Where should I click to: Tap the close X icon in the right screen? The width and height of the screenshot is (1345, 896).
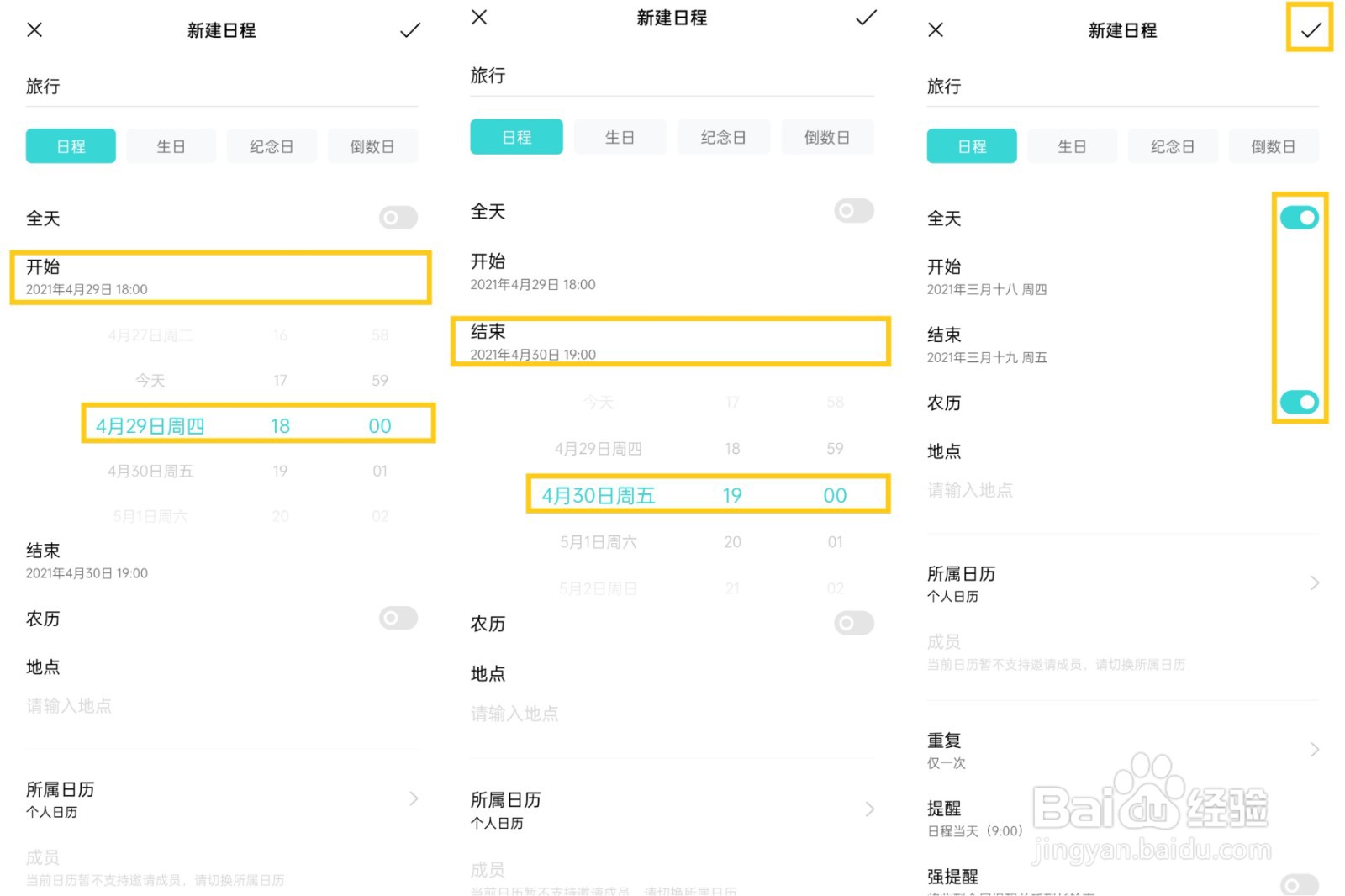point(936,30)
